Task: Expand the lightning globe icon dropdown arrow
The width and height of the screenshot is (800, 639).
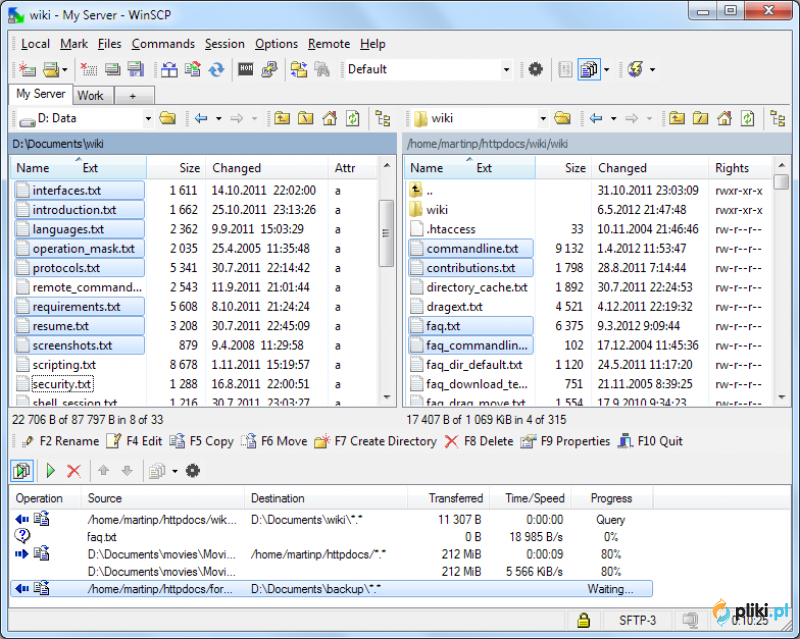Action: (x=653, y=69)
